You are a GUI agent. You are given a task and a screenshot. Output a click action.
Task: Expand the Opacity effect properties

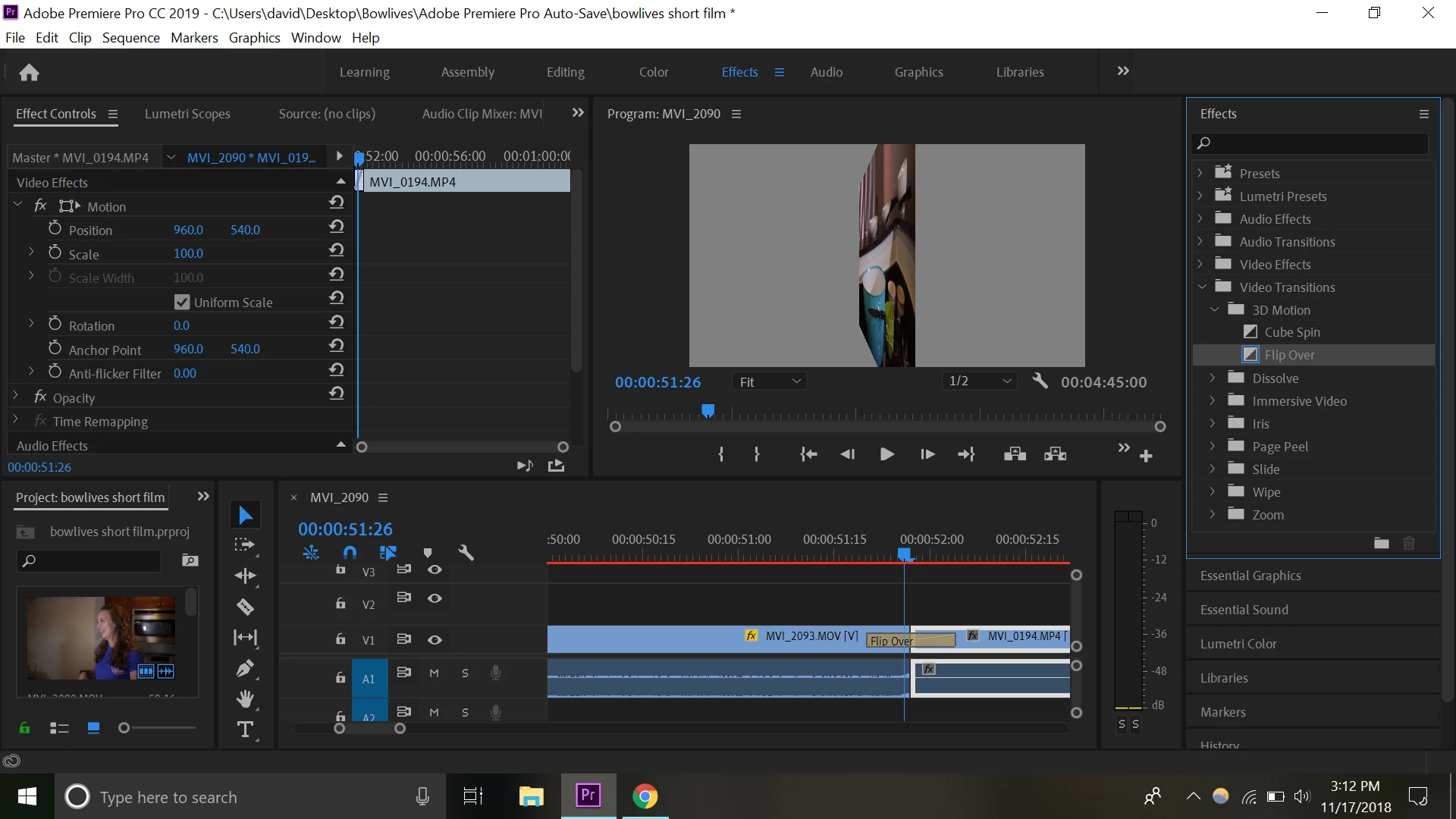15,397
